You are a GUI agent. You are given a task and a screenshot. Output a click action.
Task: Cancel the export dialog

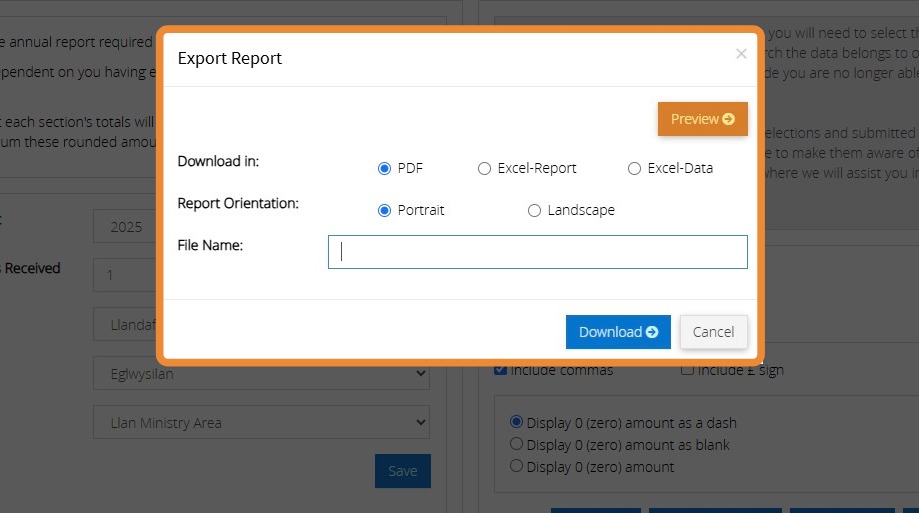[713, 332]
